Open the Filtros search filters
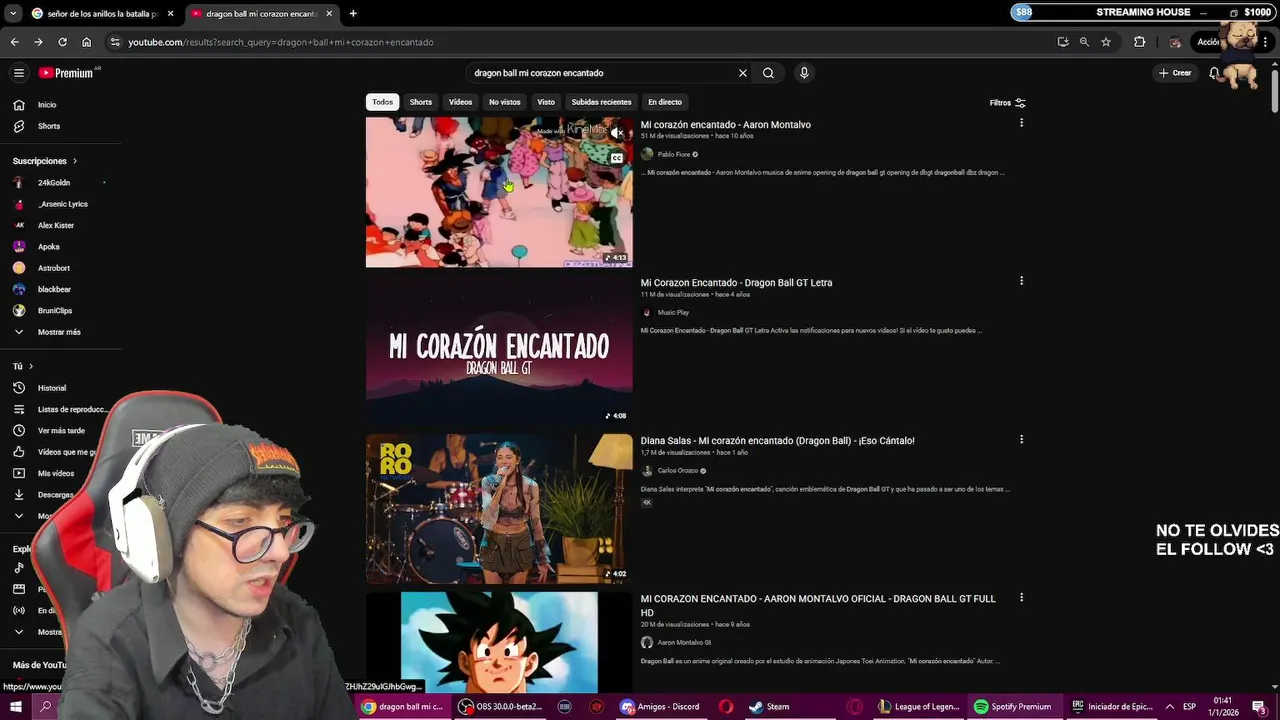Screen dimensions: 1280x720 pos(1007,102)
